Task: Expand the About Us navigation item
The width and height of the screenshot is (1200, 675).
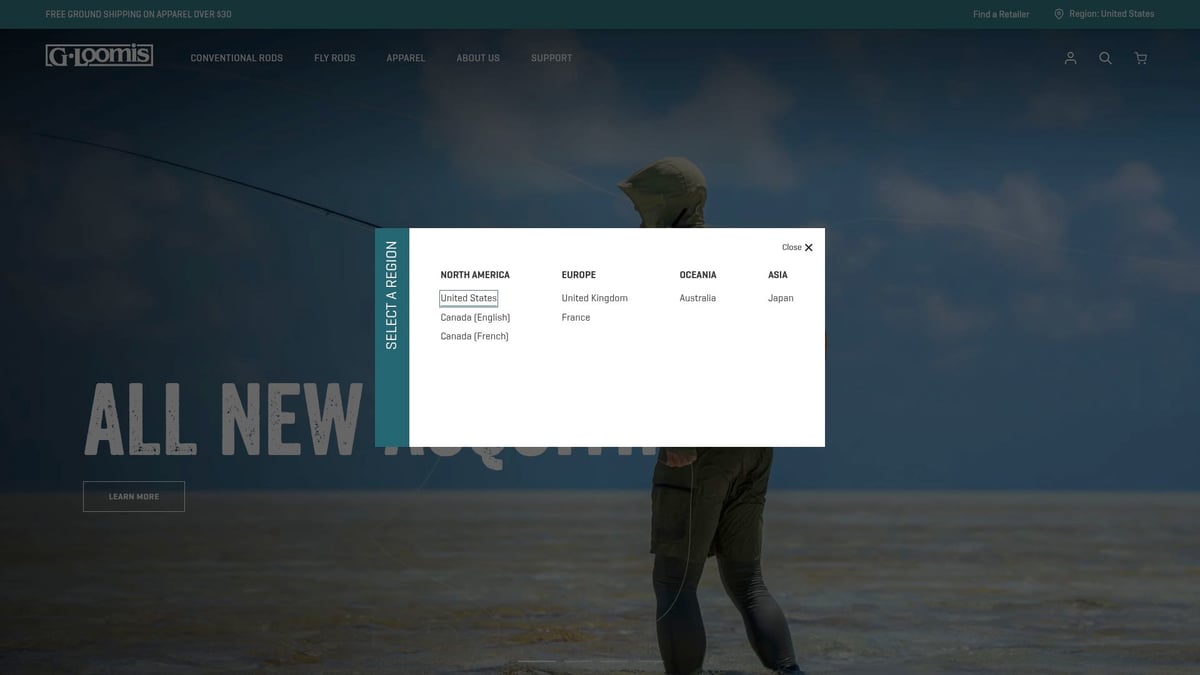Action: [478, 57]
